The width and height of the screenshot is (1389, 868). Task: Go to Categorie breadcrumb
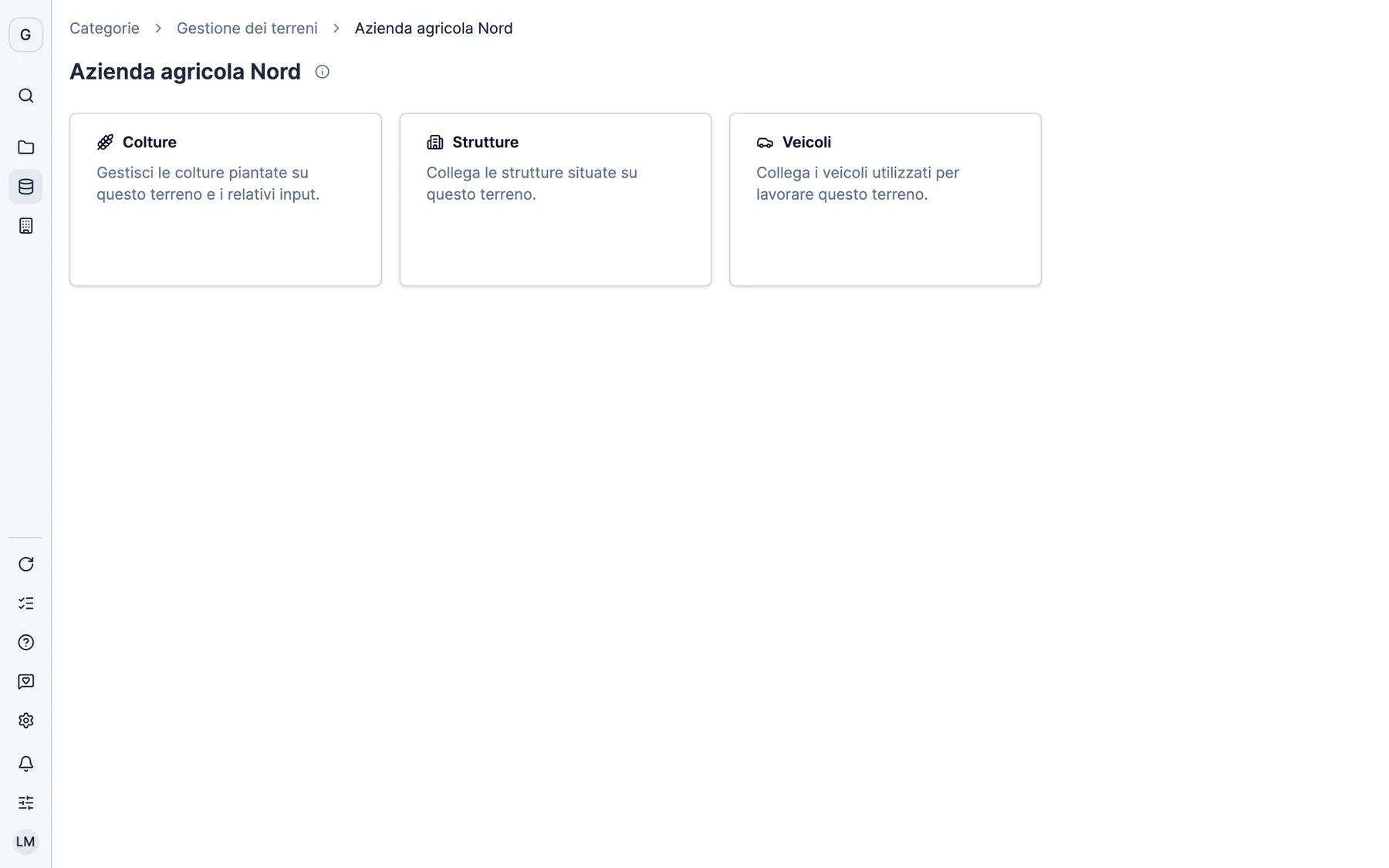point(104,29)
